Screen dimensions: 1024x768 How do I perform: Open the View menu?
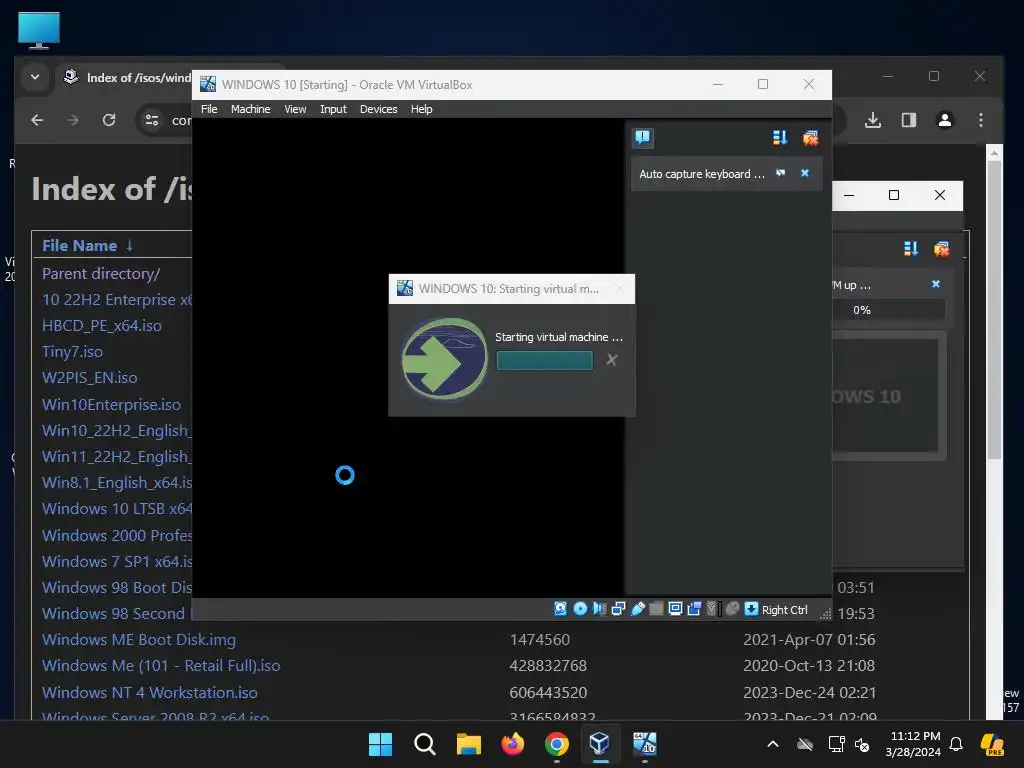tap(295, 109)
